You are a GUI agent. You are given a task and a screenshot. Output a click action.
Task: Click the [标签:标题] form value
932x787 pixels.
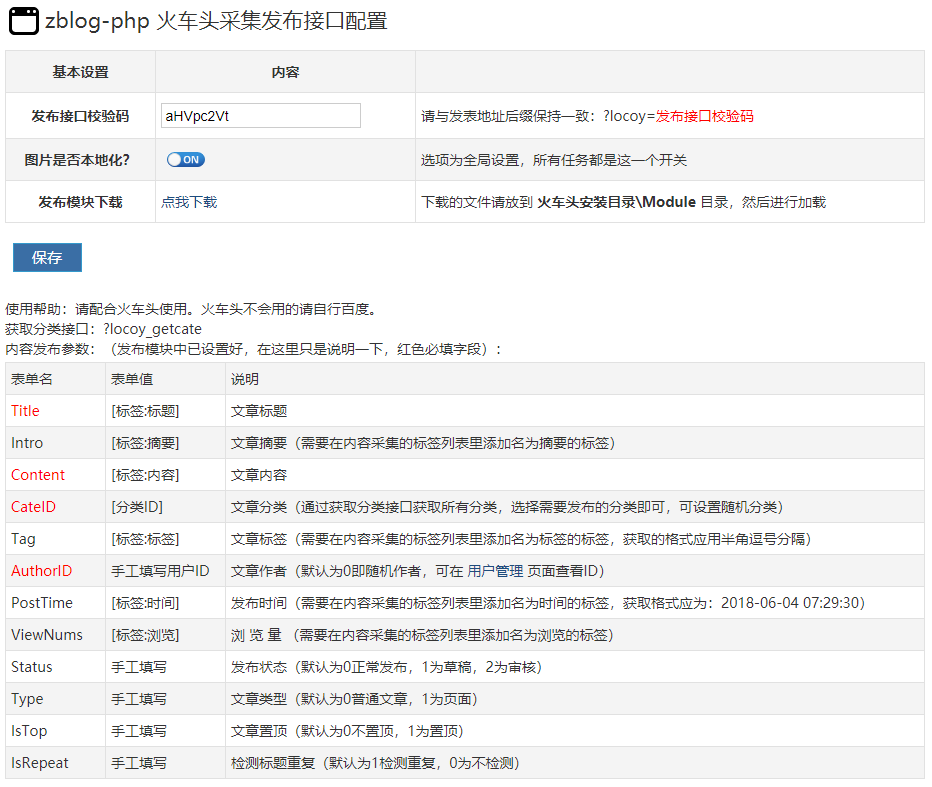[145, 411]
